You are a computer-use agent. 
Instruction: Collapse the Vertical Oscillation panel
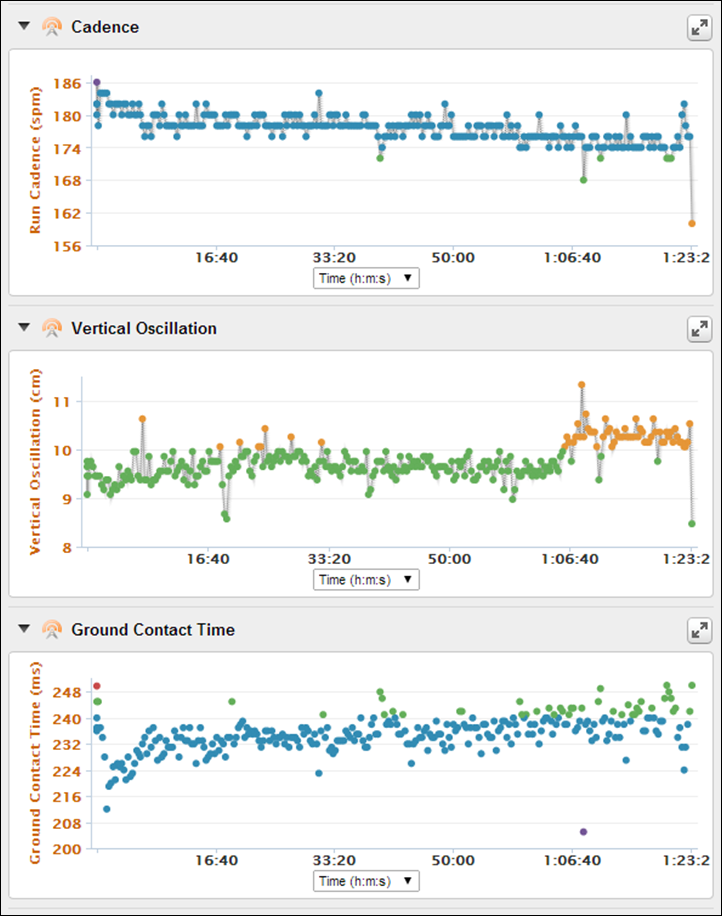point(24,328)
